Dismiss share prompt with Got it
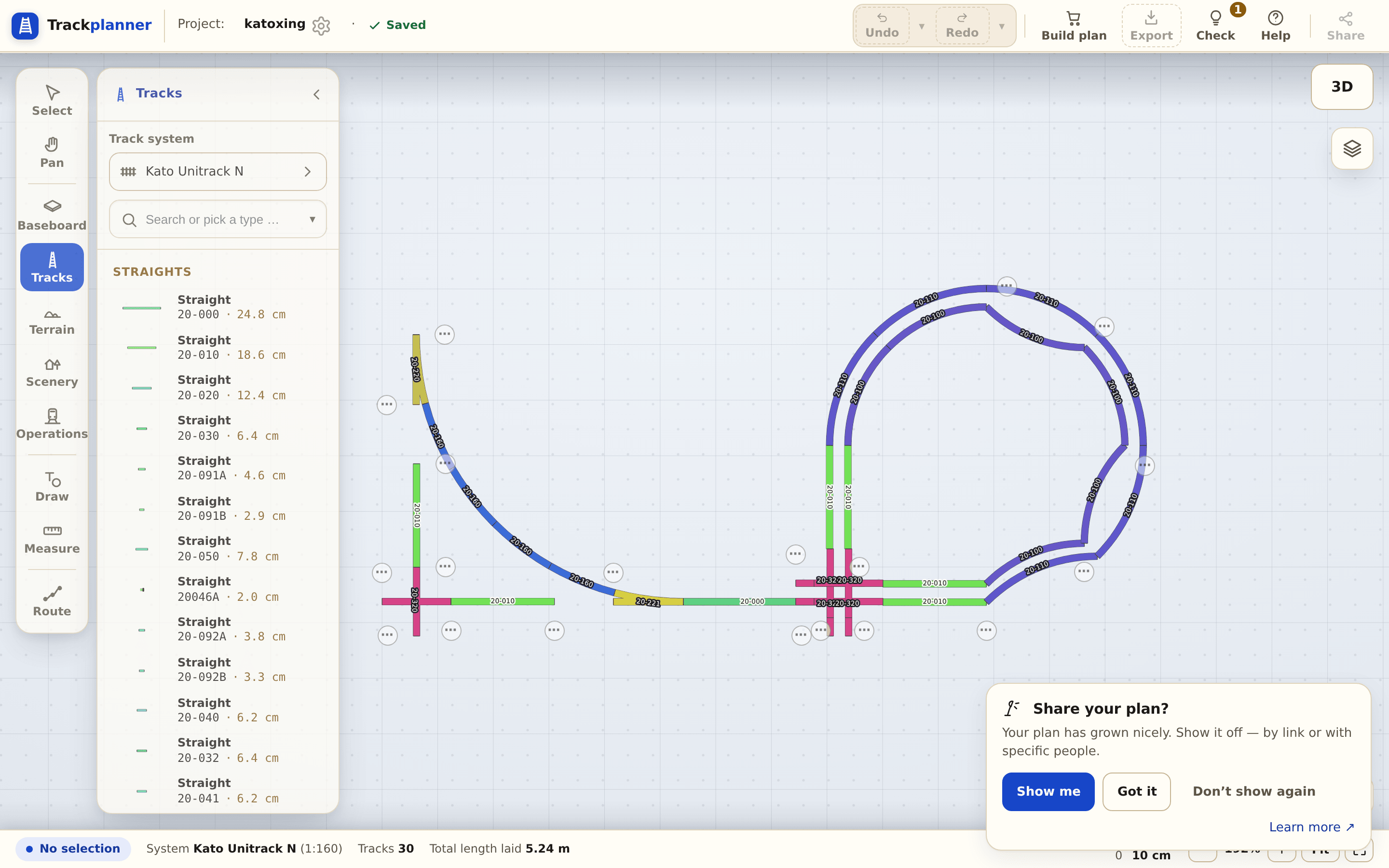Image resolution: width=1389 pixels, height=868 pixels. (1136, 792)
